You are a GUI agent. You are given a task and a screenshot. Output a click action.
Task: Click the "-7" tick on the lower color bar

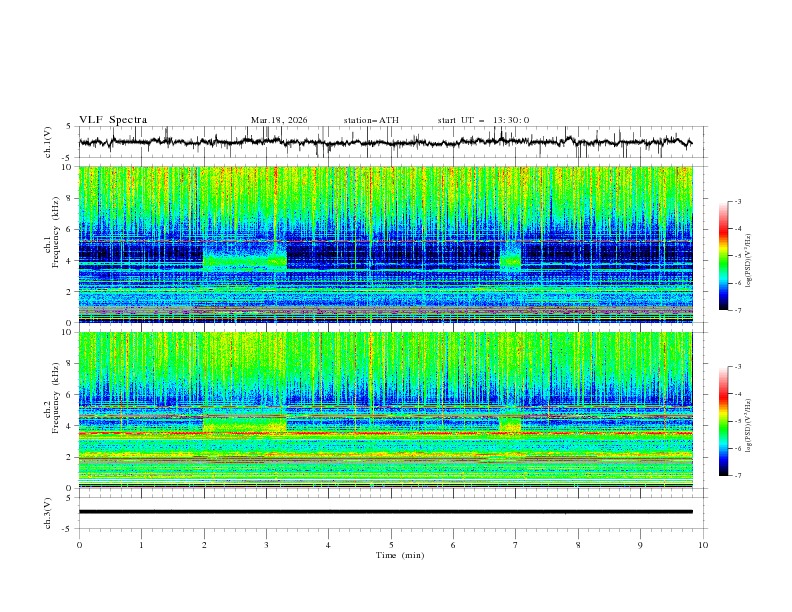click(737, 475)
